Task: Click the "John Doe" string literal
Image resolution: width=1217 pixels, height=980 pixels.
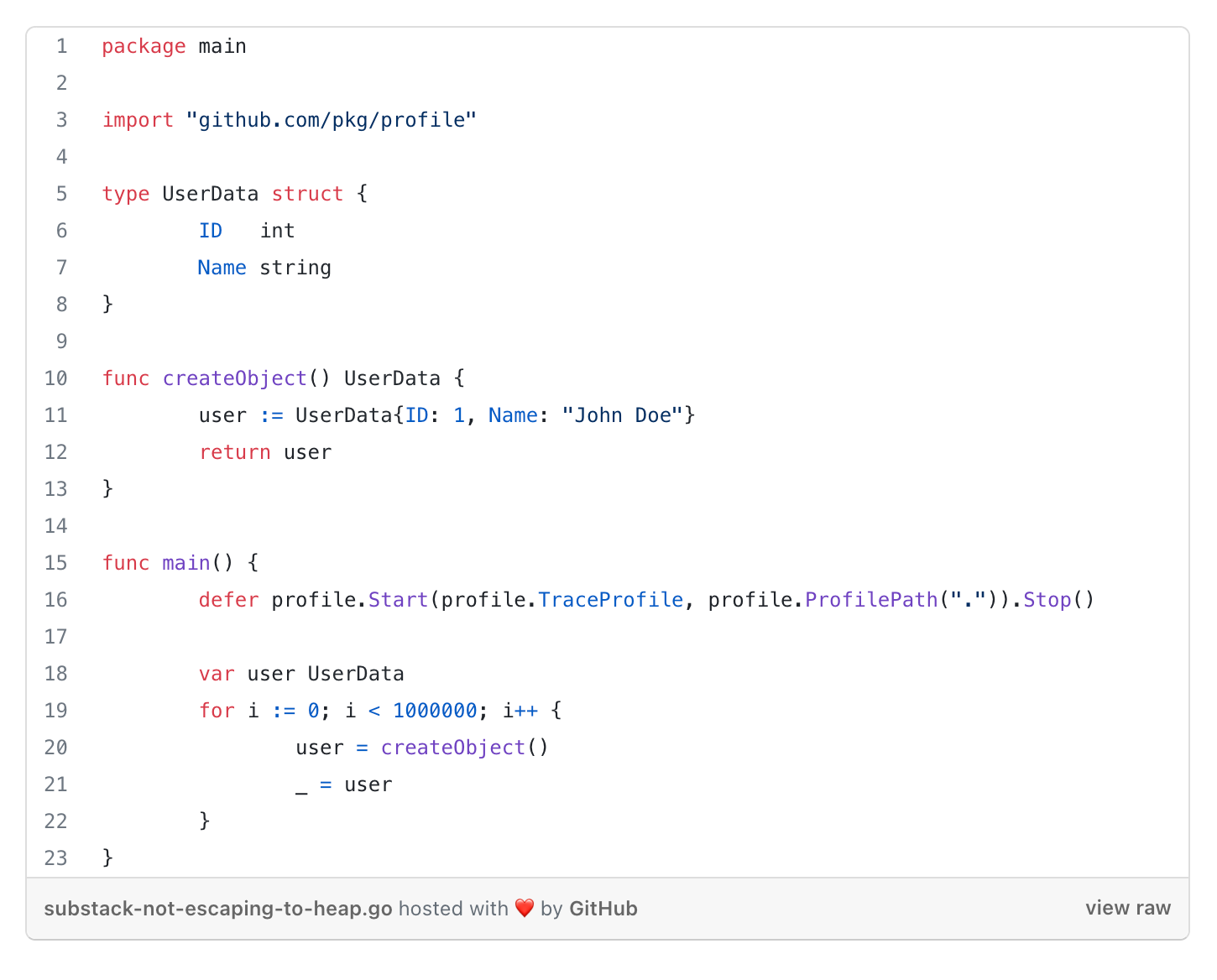Action: (x=622, y=415)
